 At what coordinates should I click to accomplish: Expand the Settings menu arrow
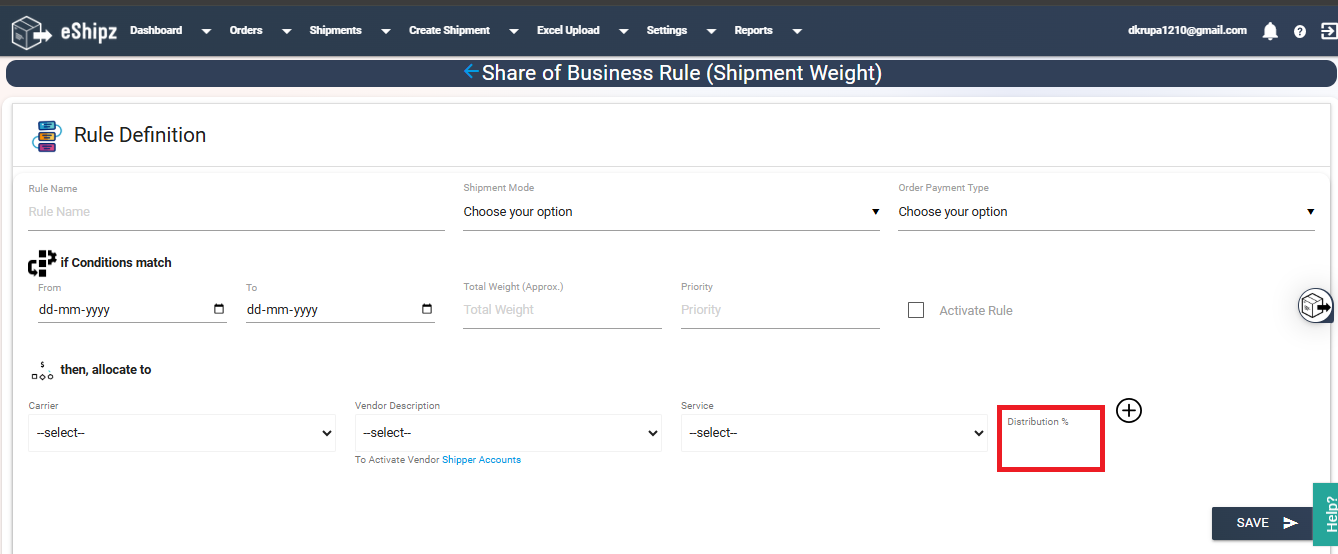tap(711, 31)
